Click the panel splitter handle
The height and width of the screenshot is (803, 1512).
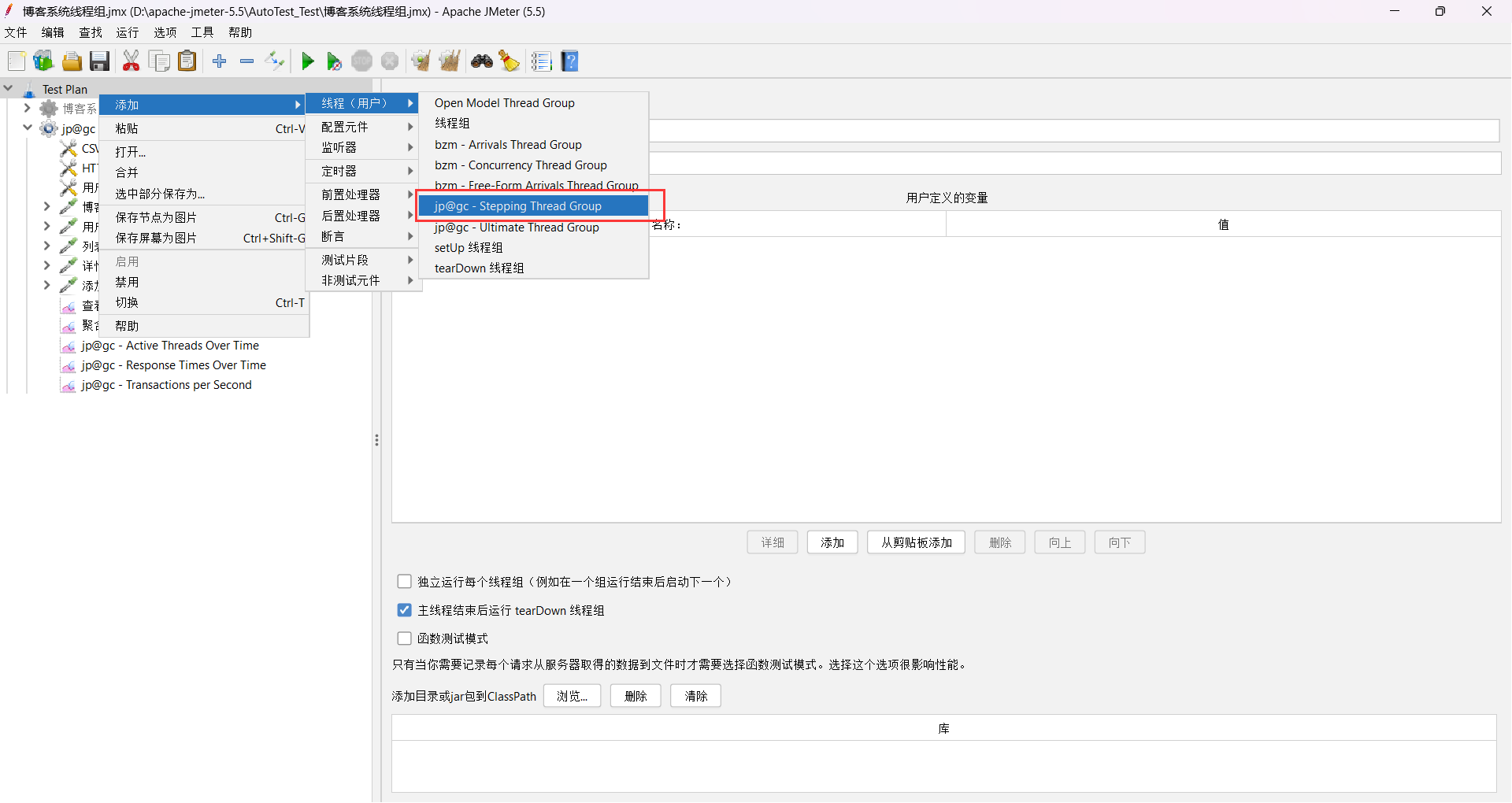click(376, 440)
